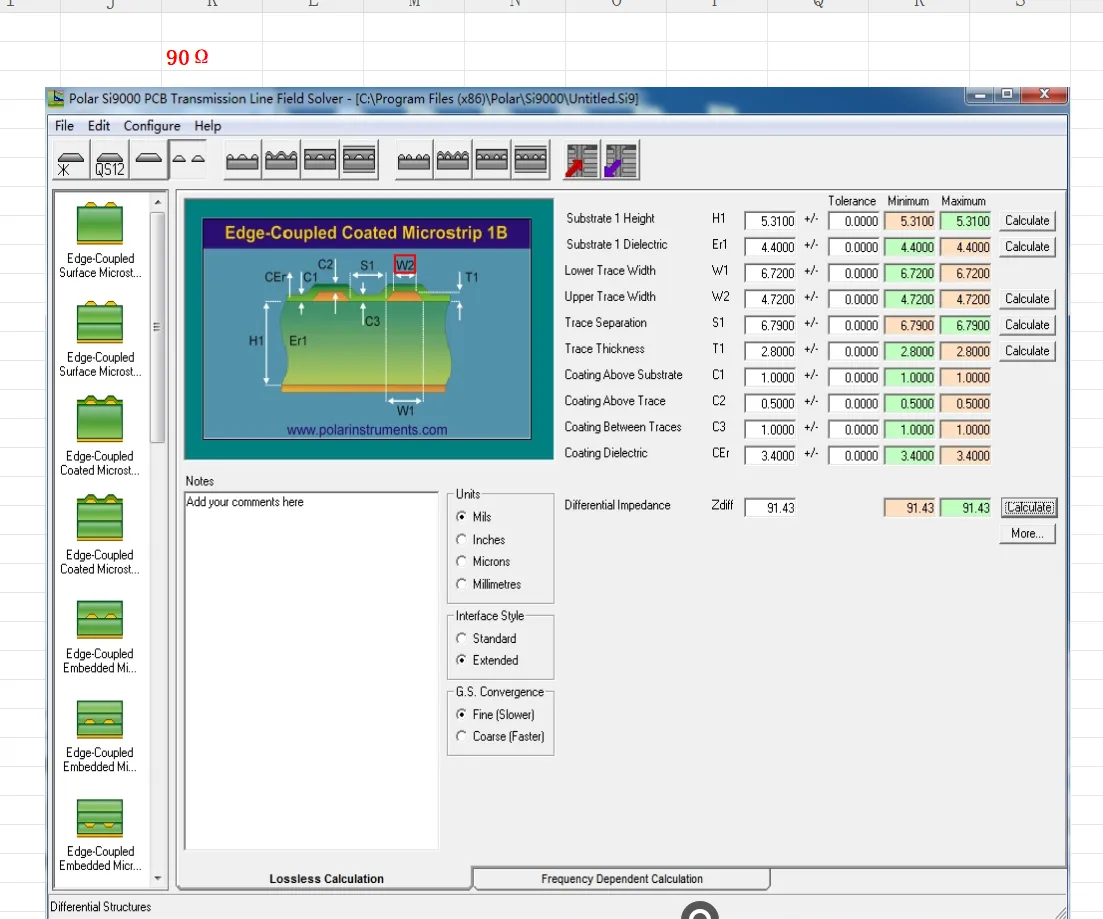Click the C3 coating value field
This screenshot has width=1103, height=919.
click(x=770, y=429)
